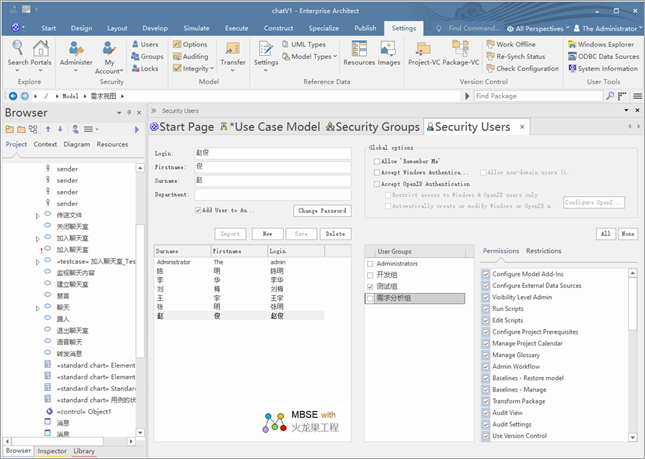Screen dimensions: 645x459
Task: Open the Integrity dropdown
Action: click(212, 69)
